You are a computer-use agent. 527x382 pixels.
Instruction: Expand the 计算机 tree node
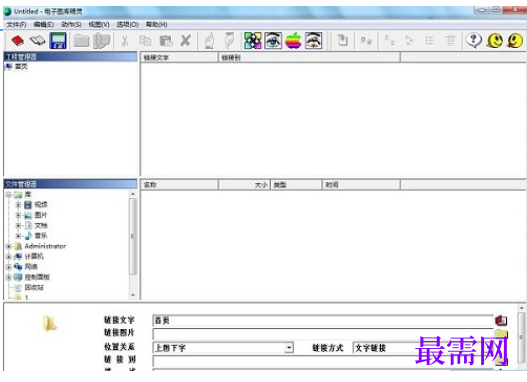(x=9, y=257)
